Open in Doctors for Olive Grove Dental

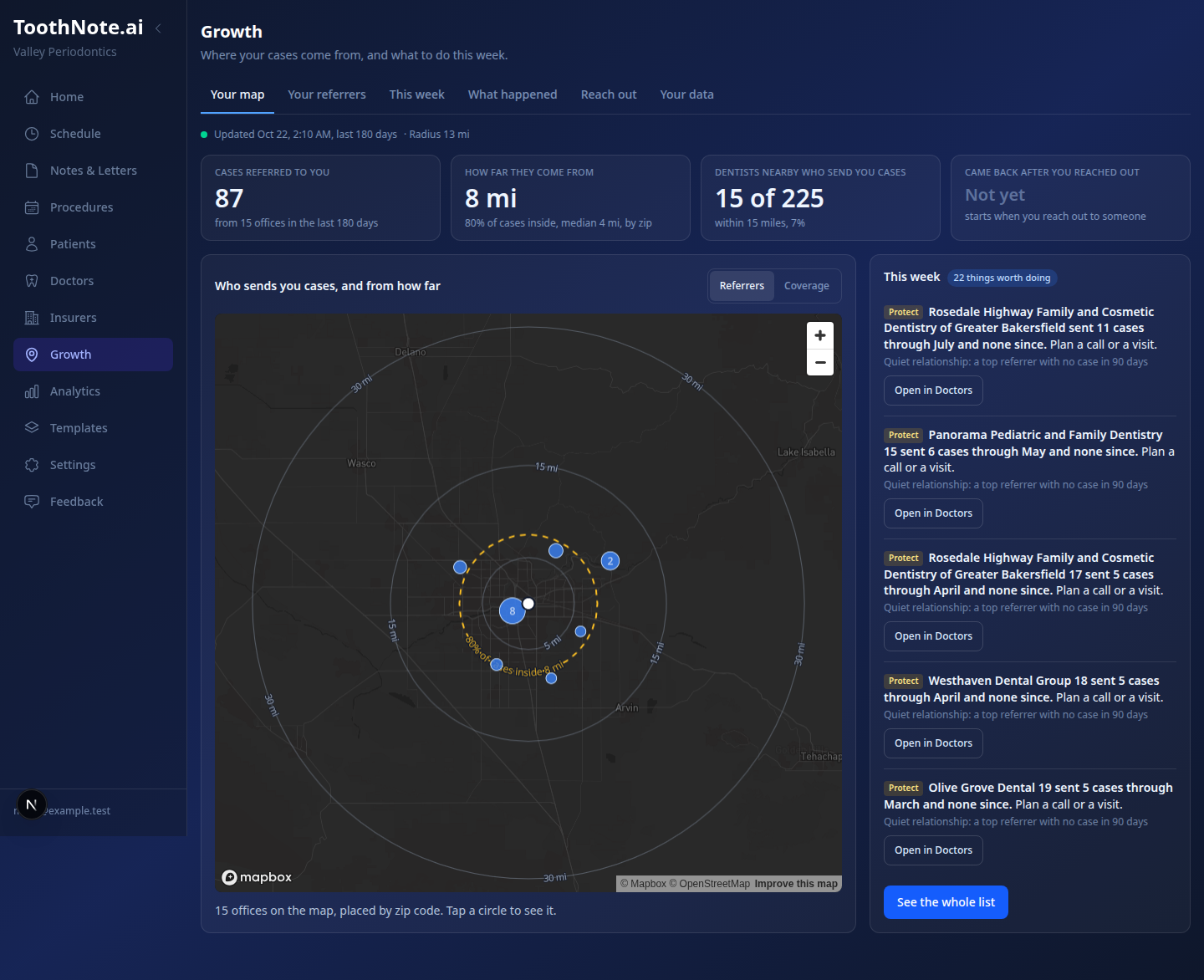pos(933,850)
